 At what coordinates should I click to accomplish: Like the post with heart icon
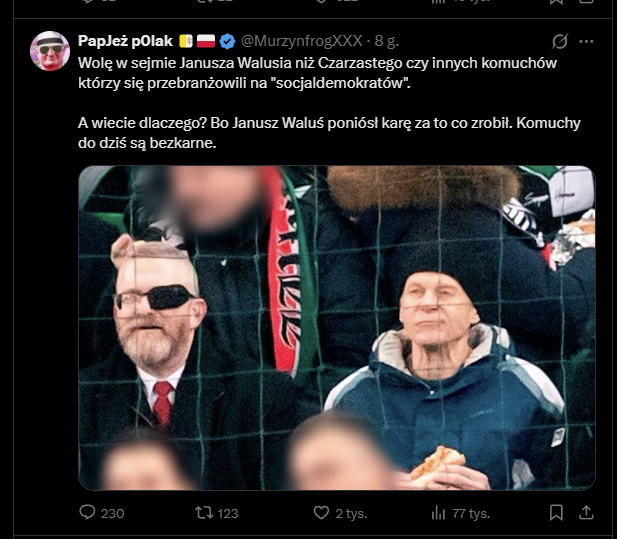click(321, 513)
